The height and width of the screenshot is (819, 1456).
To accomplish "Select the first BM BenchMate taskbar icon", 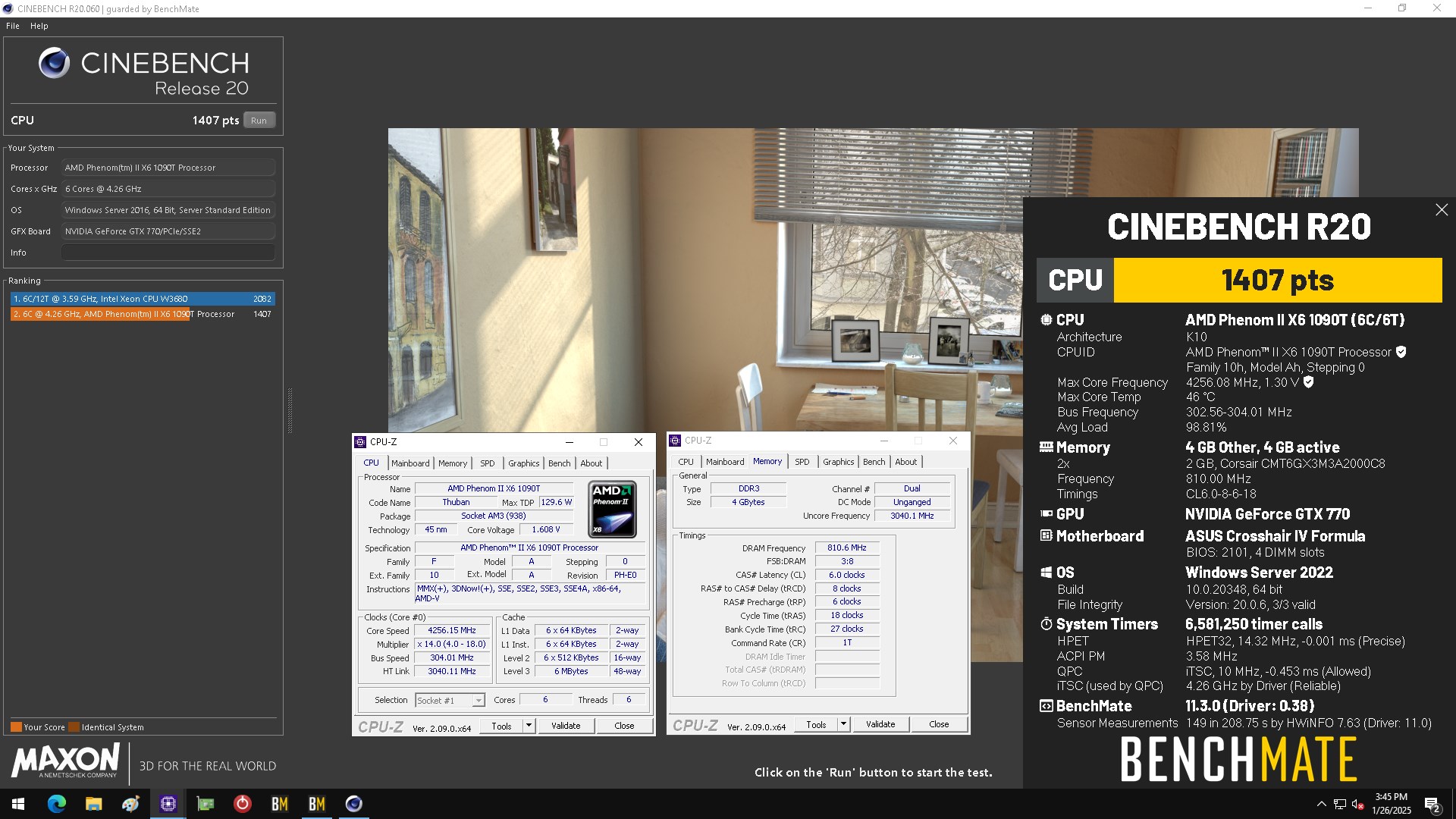I will (280, 804).
